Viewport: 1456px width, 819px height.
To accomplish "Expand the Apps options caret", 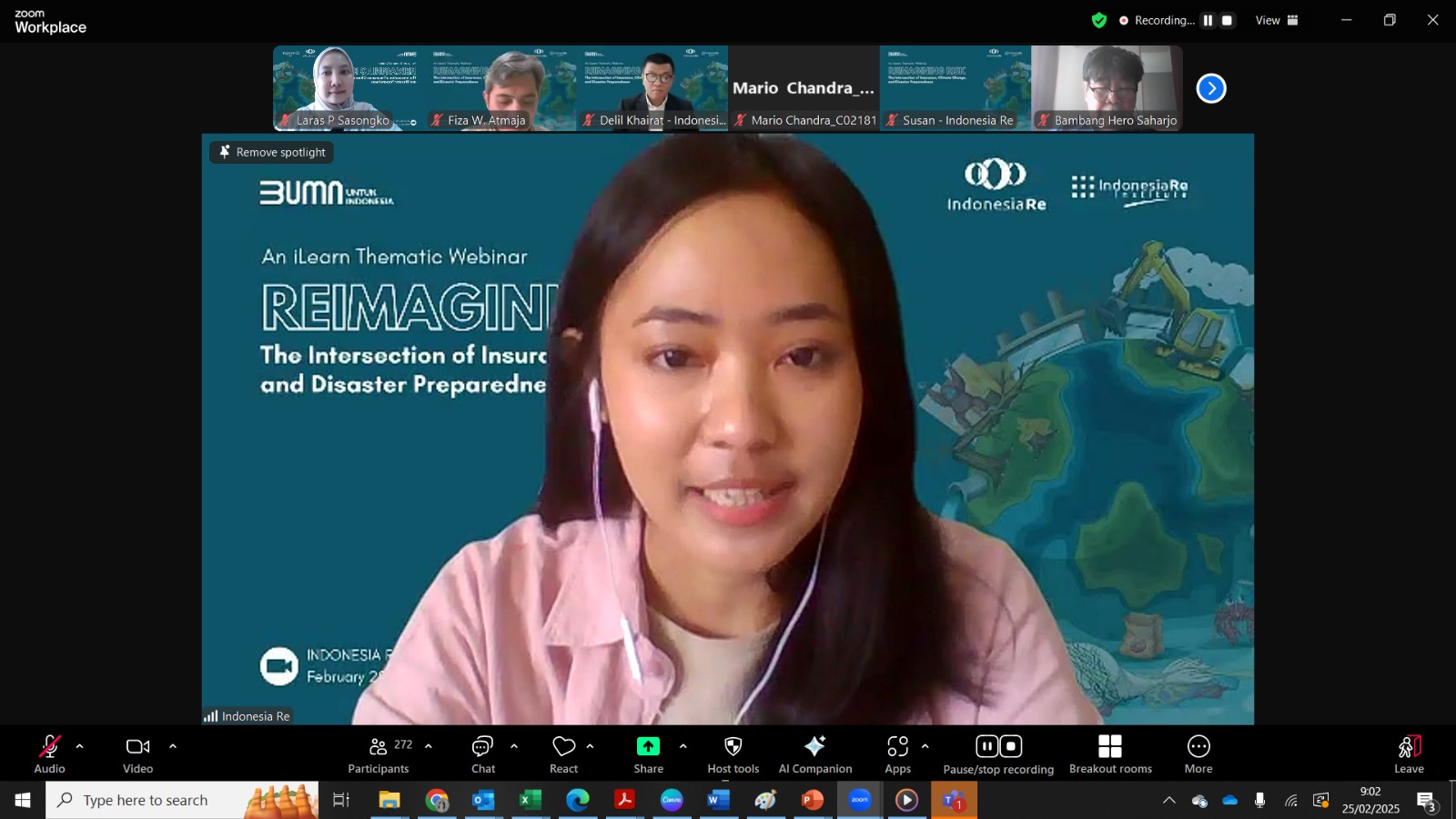I will tap(925, 746).
